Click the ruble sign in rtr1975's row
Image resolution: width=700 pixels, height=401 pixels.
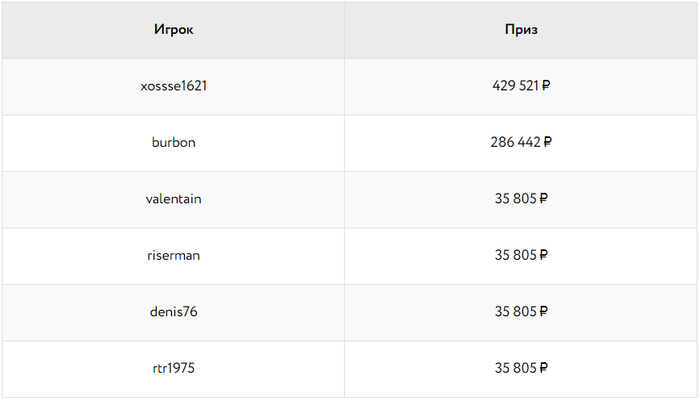[x=544, y=368]
